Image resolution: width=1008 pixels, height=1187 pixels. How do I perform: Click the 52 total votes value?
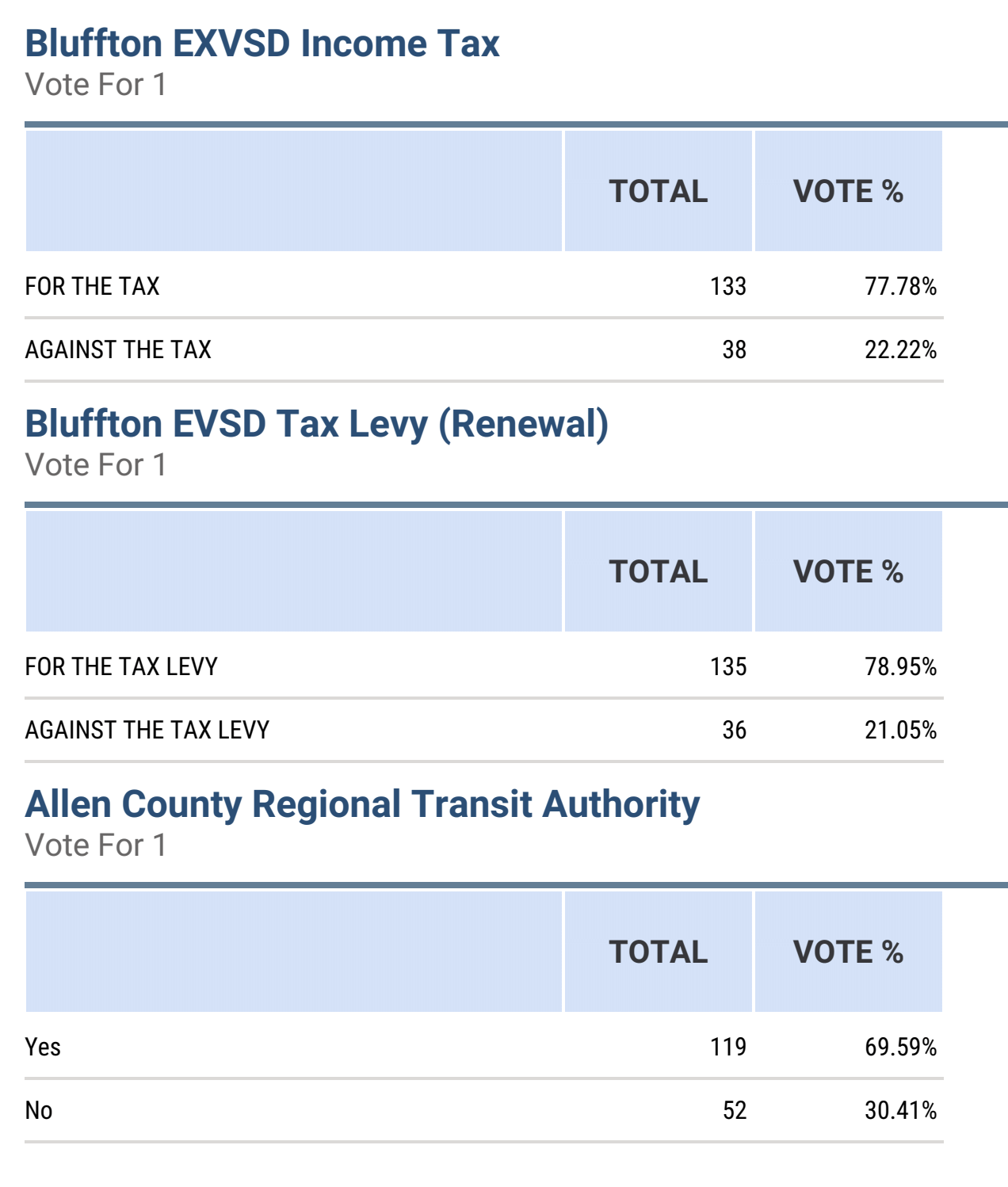click(735, 1110)
